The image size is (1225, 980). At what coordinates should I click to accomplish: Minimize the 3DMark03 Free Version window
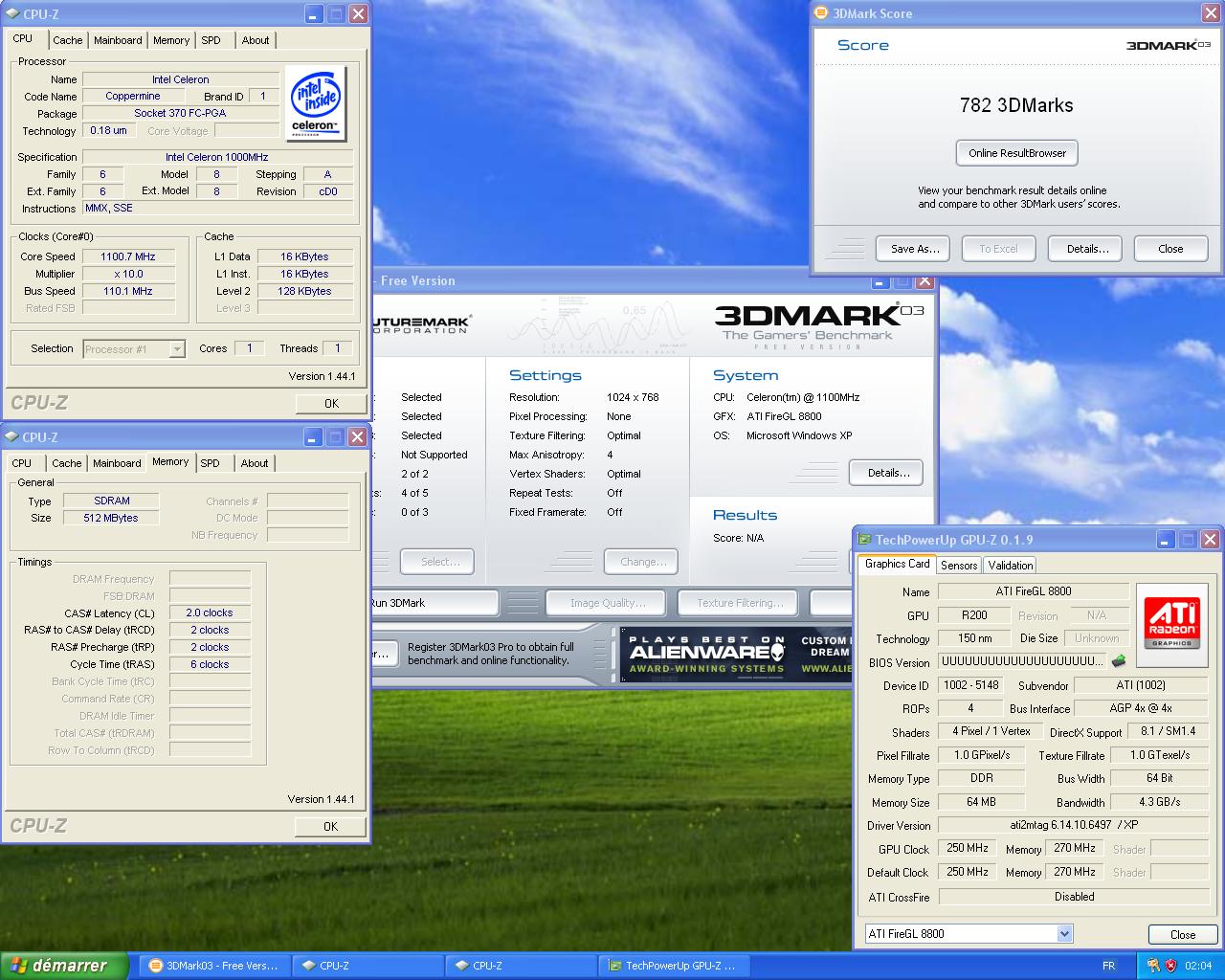(880, 281)
